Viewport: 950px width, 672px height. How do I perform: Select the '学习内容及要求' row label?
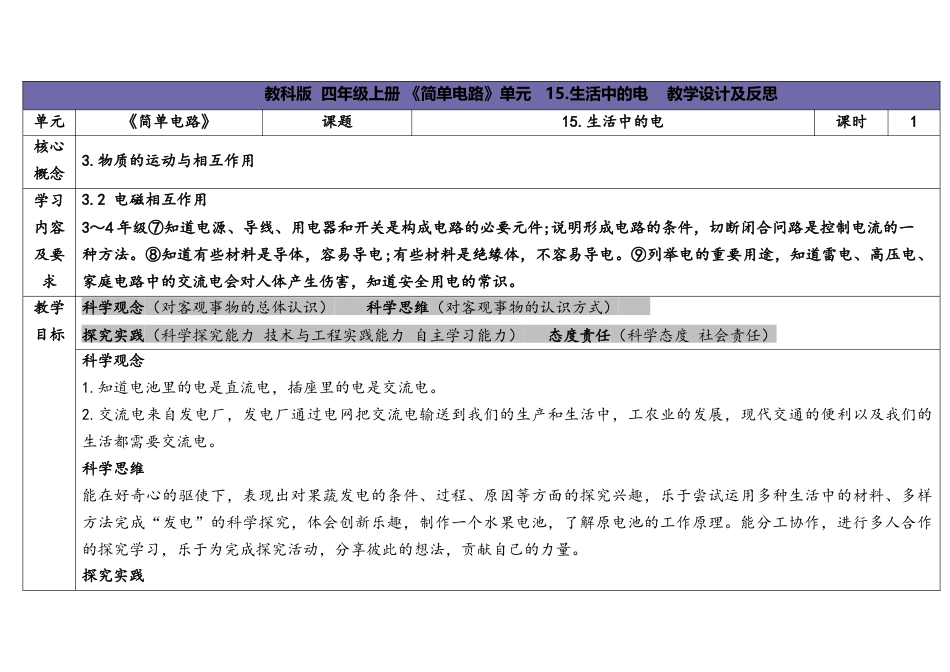click(49, 241)
